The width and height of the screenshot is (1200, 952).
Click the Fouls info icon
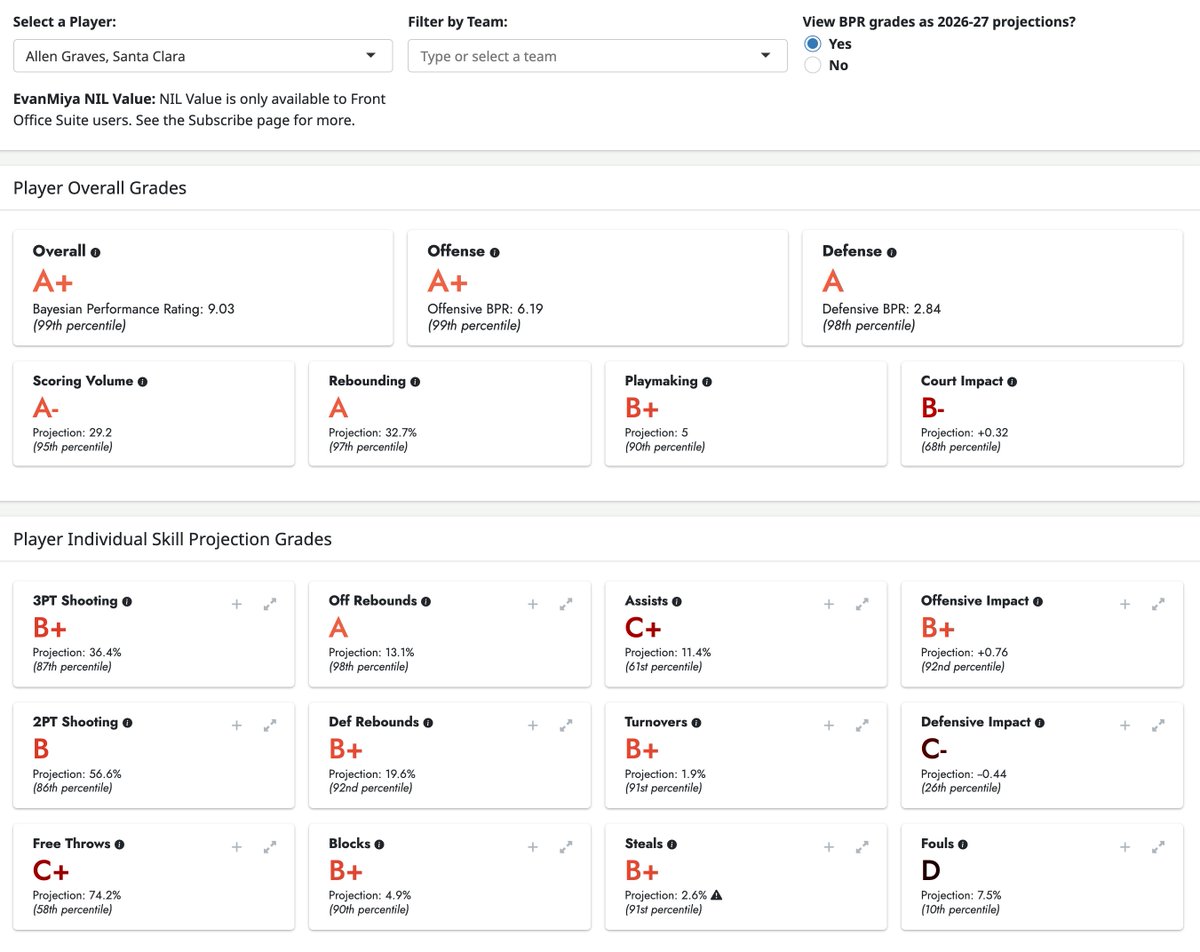963,845
